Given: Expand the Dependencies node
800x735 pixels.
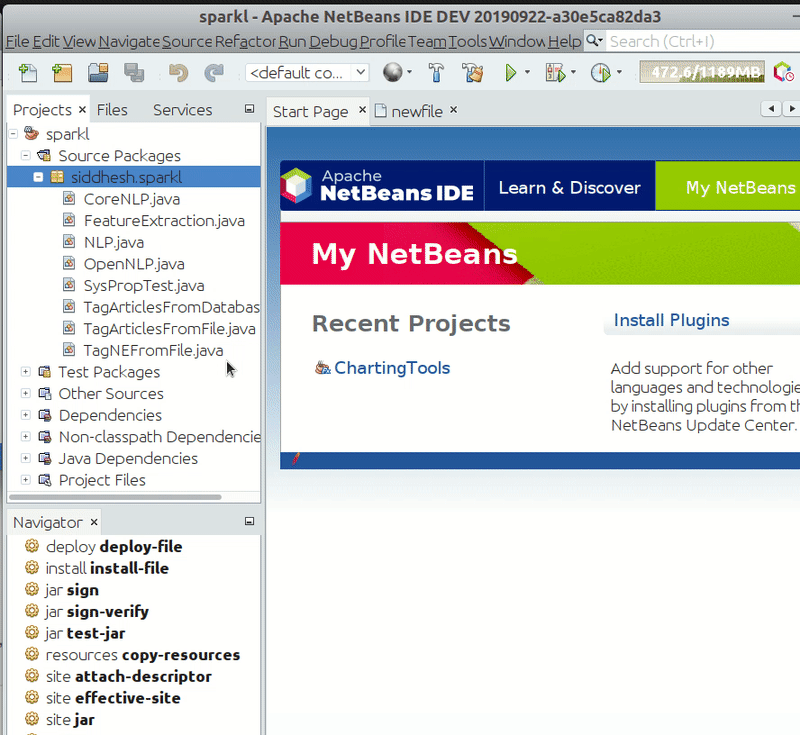Looking at the screenshot, I should coord(26,415).
